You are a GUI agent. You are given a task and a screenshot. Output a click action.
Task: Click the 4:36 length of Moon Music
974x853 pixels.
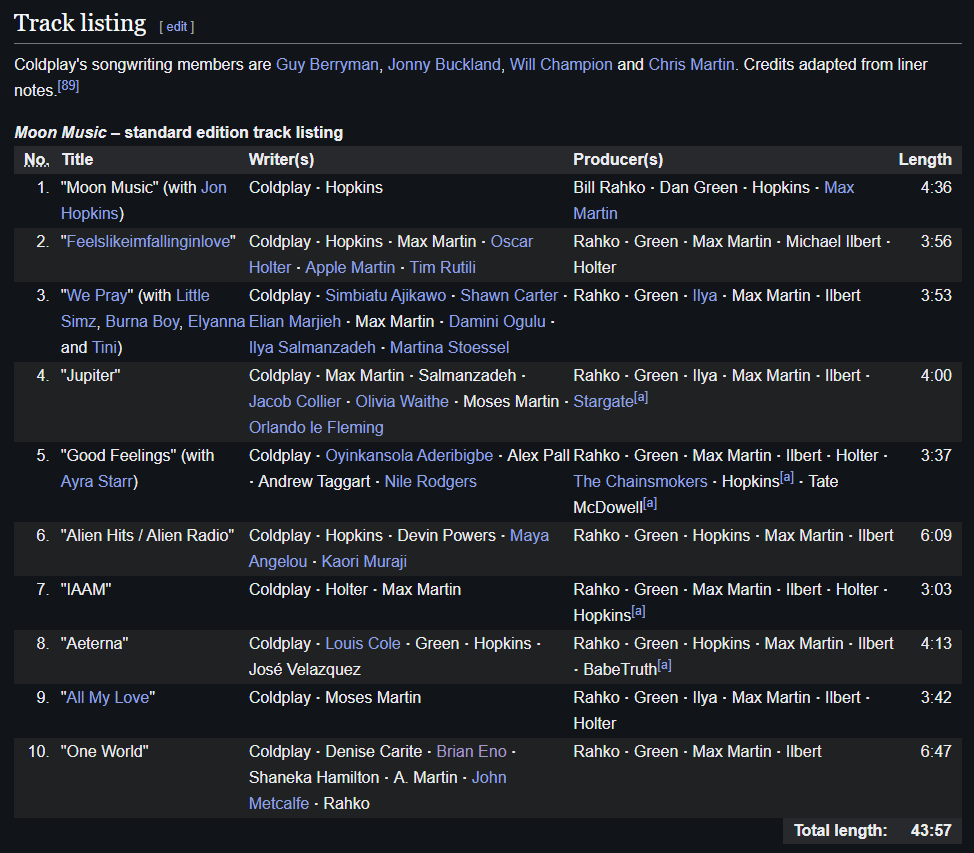coord(935,188)
